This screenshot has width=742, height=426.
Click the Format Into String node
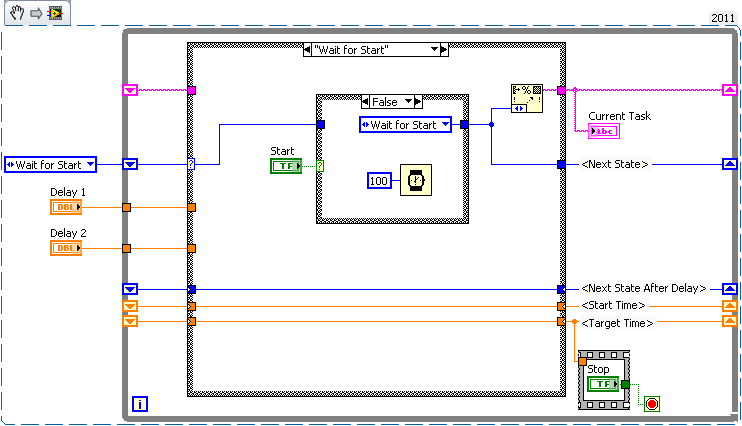click(527, 98)
